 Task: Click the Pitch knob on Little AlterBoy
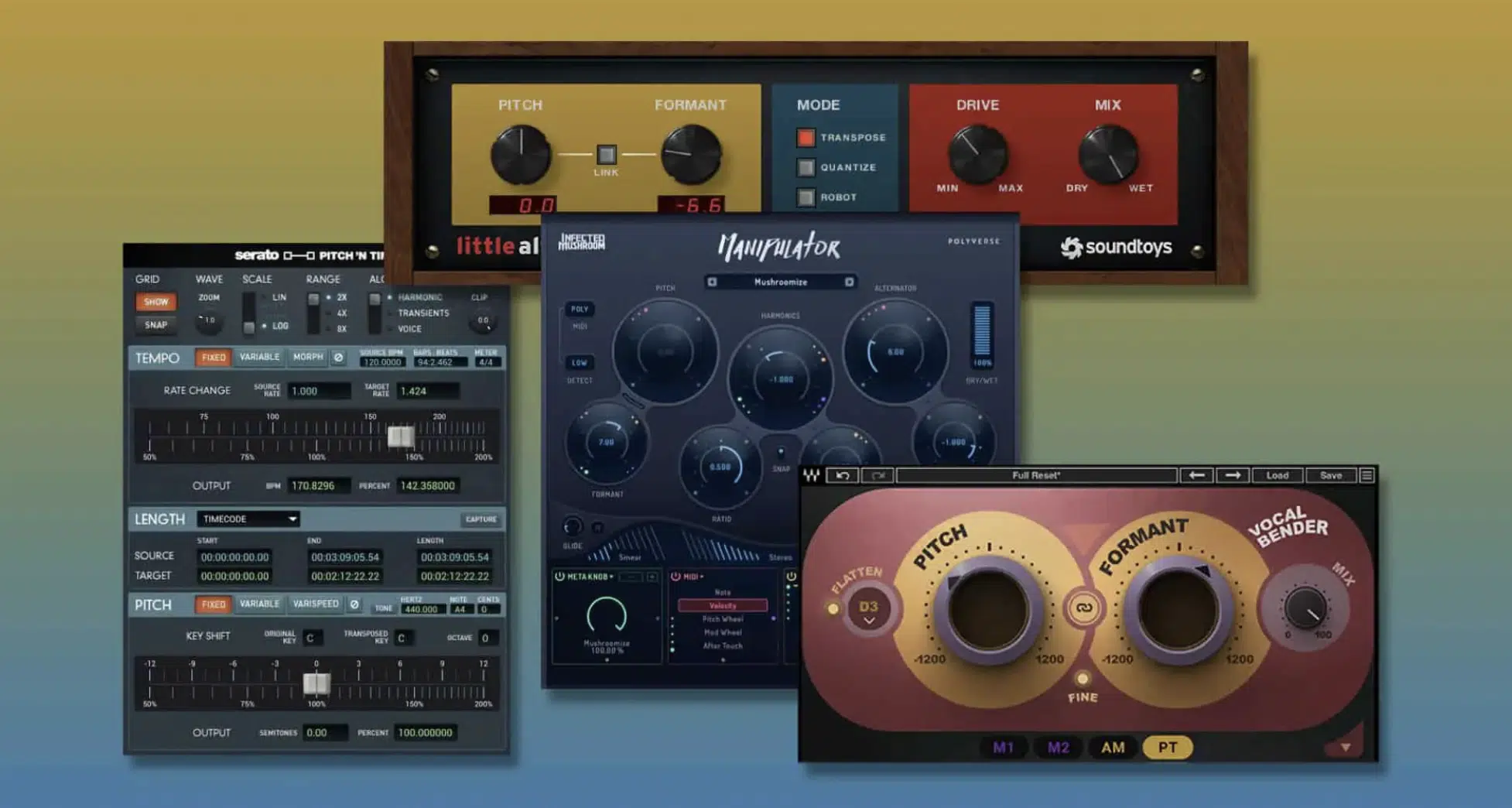[521, 154]
